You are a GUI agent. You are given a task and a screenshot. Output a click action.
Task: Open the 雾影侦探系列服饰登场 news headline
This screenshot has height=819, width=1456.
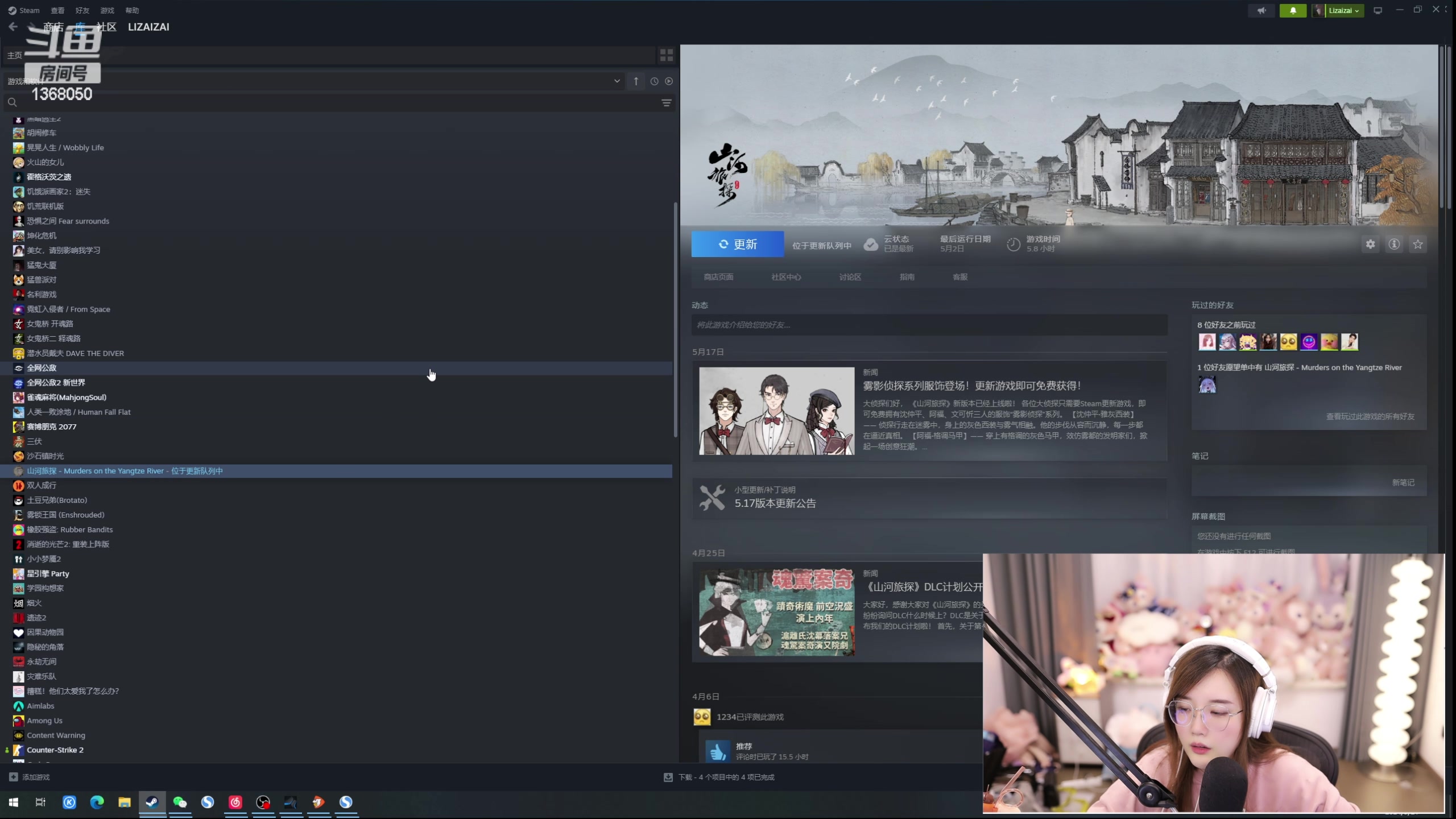(971, 386)
